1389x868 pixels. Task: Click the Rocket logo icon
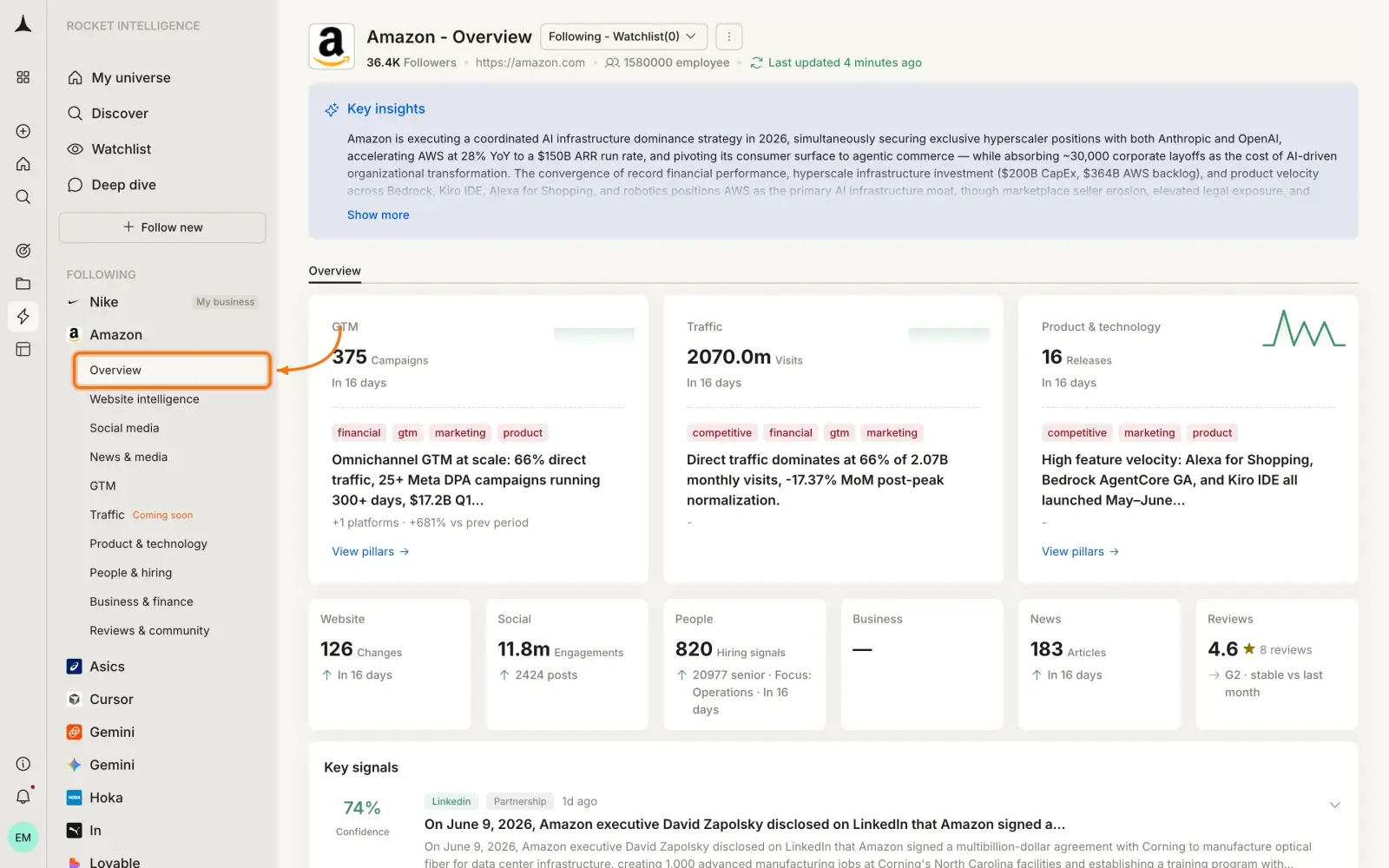click(x=23, y=23)
